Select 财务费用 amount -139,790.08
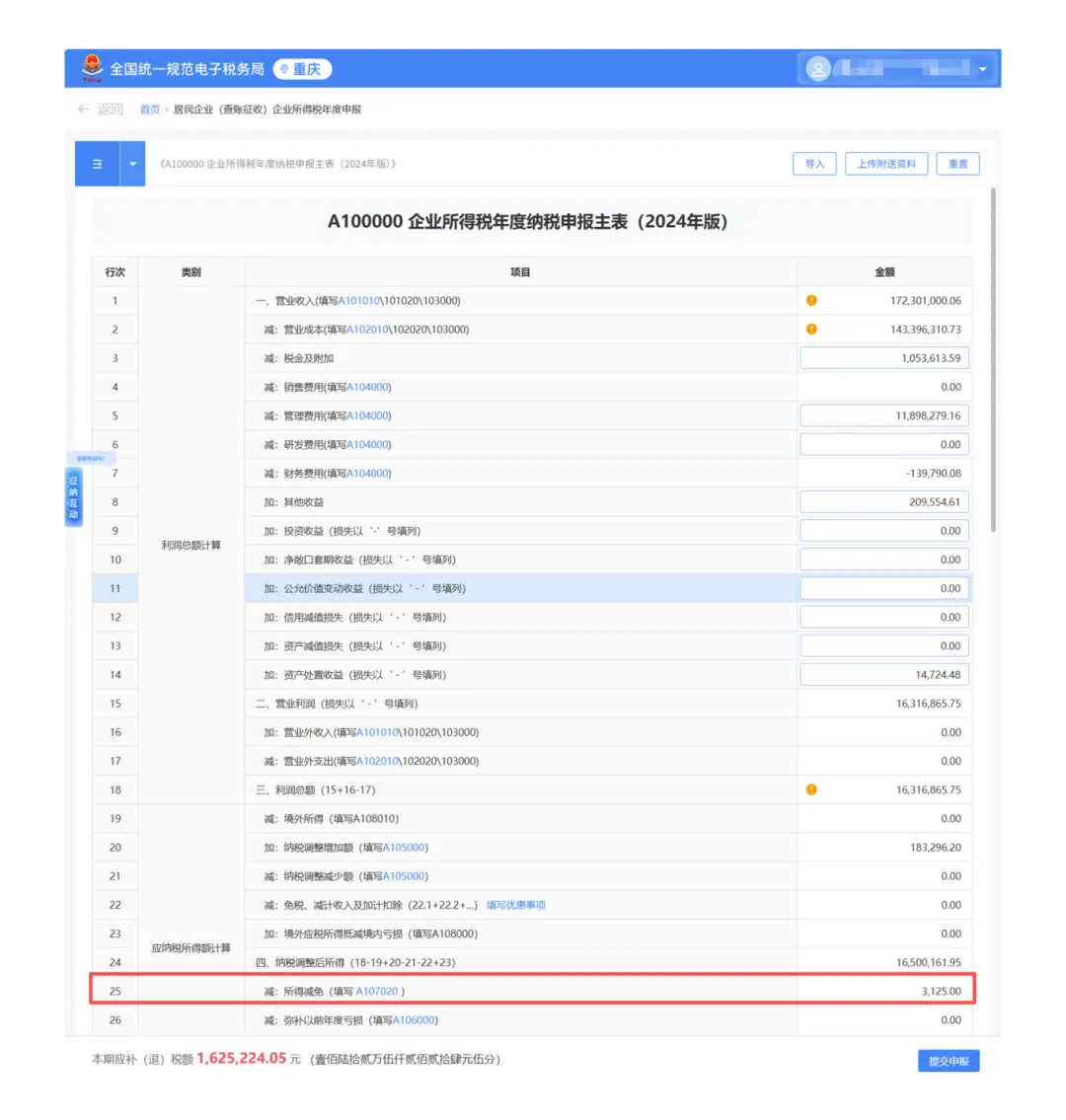 tap(933, 473)
